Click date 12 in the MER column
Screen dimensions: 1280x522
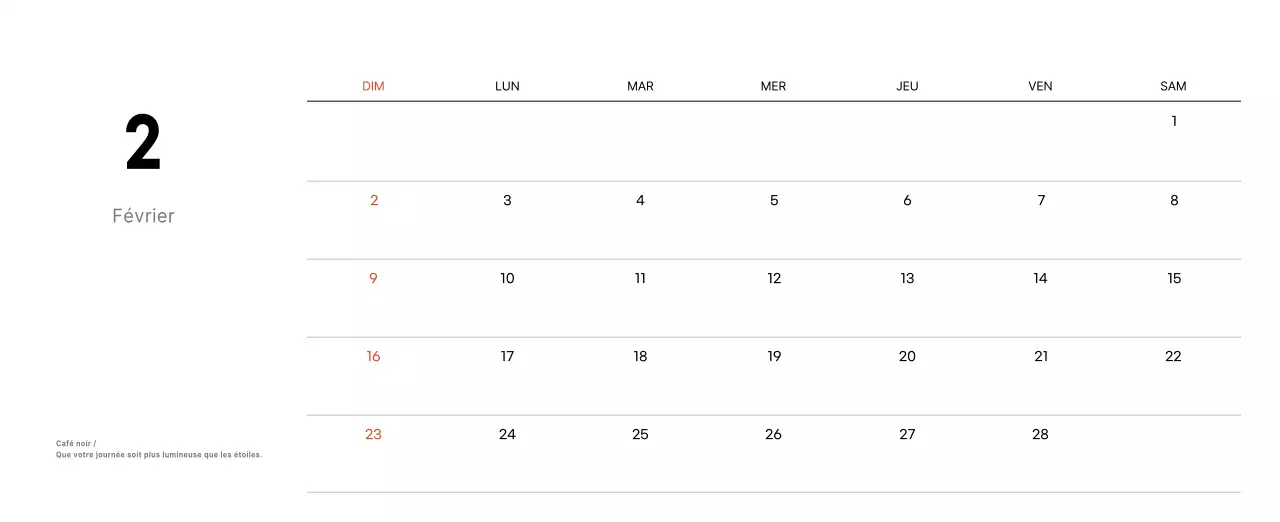(774, 278)
